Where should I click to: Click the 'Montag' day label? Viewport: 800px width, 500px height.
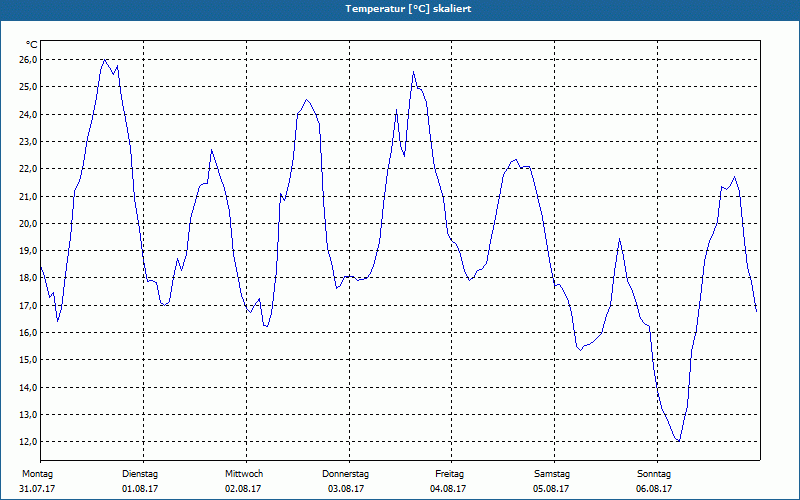tap(37, 474)
